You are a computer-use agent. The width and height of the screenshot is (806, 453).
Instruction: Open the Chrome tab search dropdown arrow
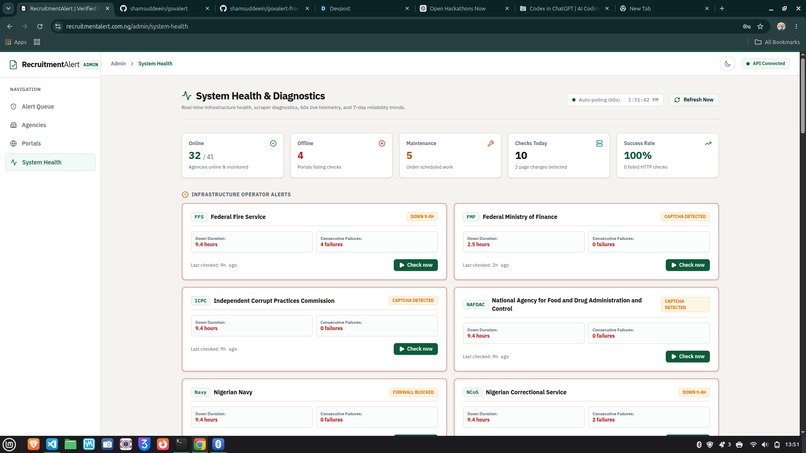click(x=8, y=8)
